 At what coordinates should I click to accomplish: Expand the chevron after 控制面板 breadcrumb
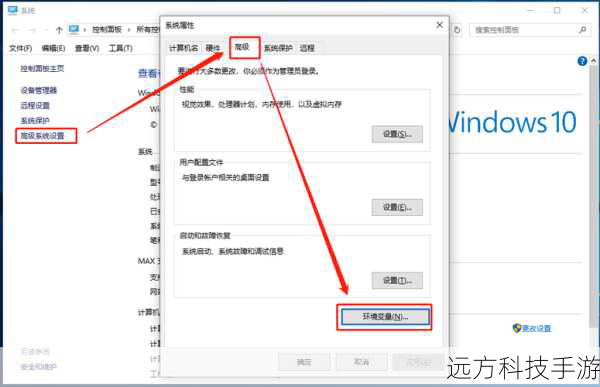coord(129,29)
